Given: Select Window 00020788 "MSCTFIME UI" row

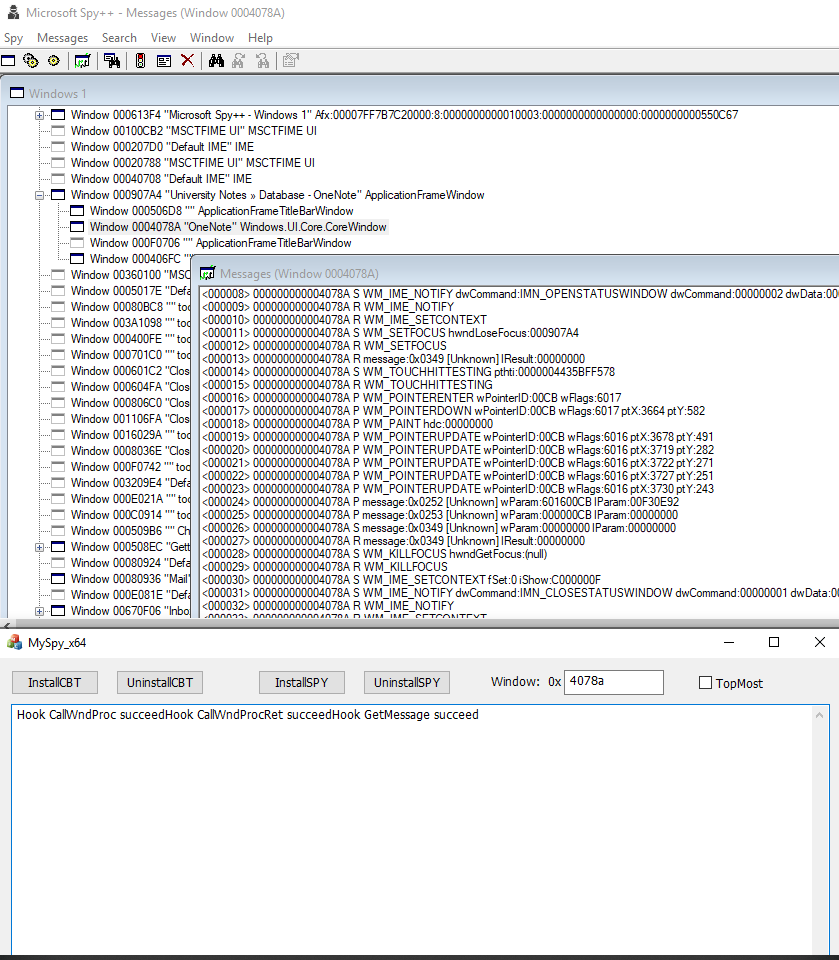Looking at the screenshot, I should click(192, 163).
